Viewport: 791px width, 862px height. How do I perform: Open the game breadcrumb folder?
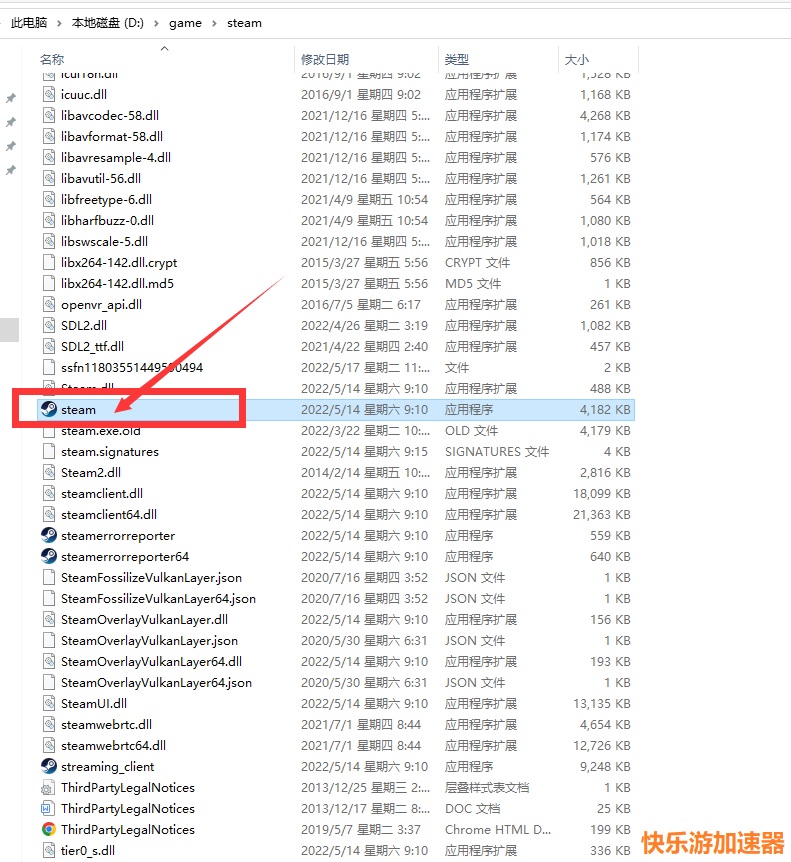[185, 23]
